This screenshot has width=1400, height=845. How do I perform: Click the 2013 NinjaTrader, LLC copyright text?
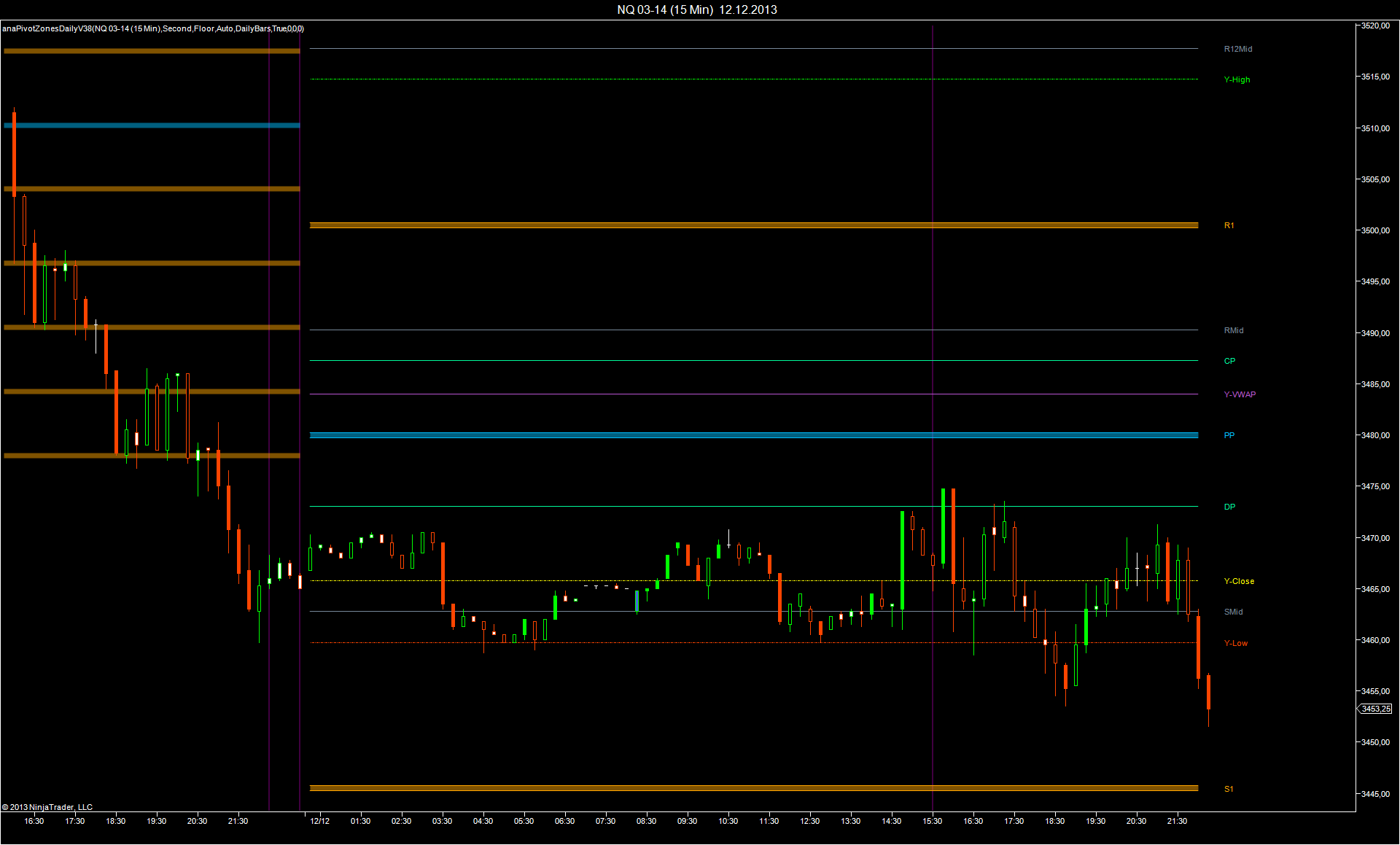click(47, 807)
